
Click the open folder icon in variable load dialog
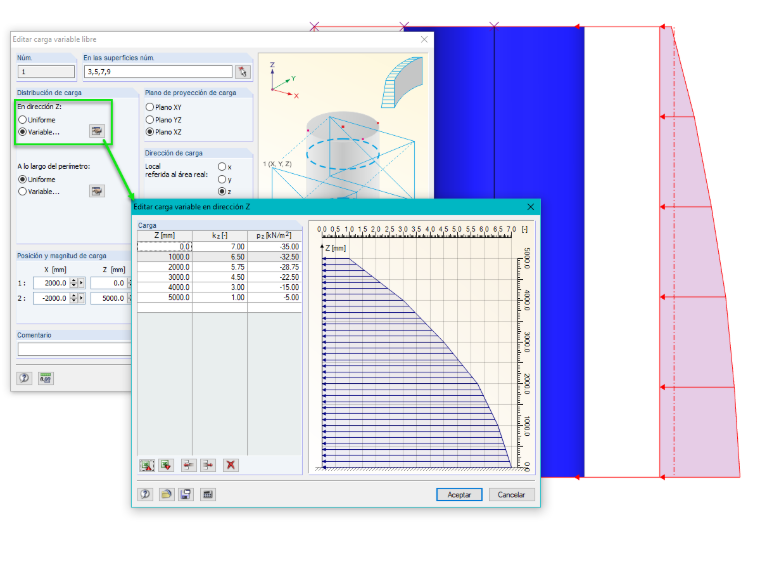166,494
